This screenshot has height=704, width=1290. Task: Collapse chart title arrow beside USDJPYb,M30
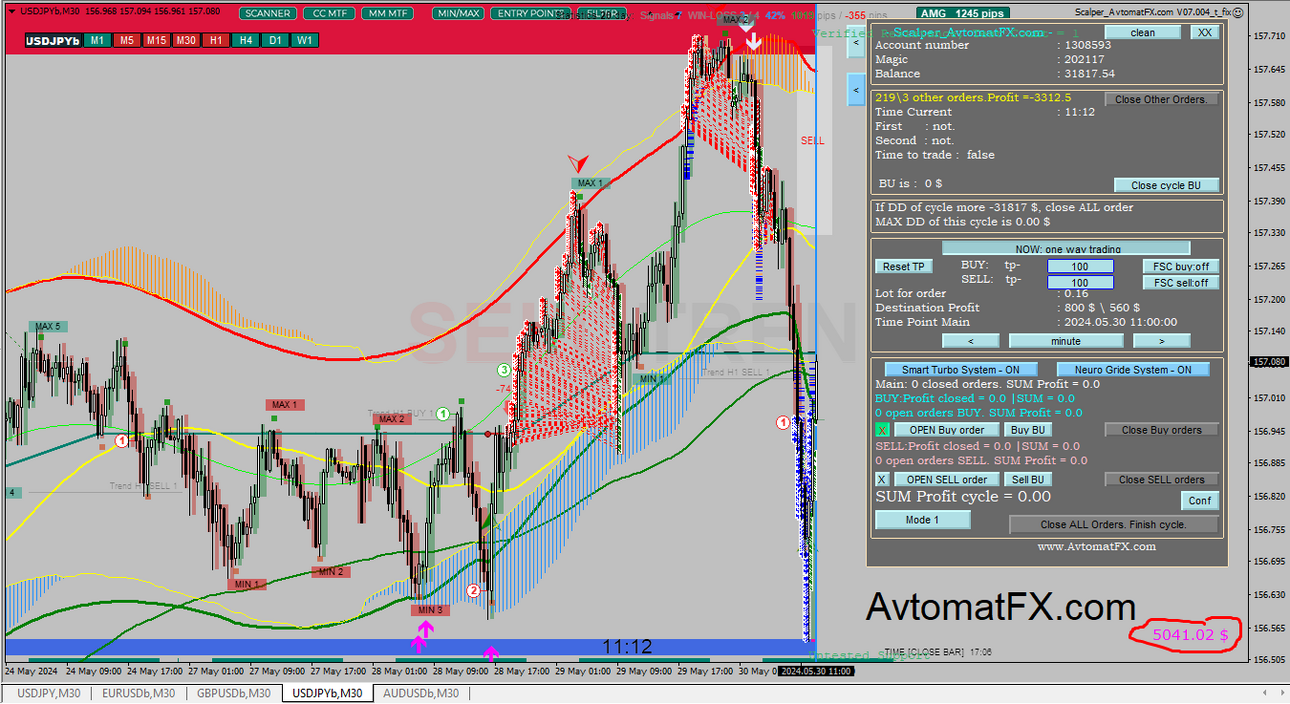(10, 11)
